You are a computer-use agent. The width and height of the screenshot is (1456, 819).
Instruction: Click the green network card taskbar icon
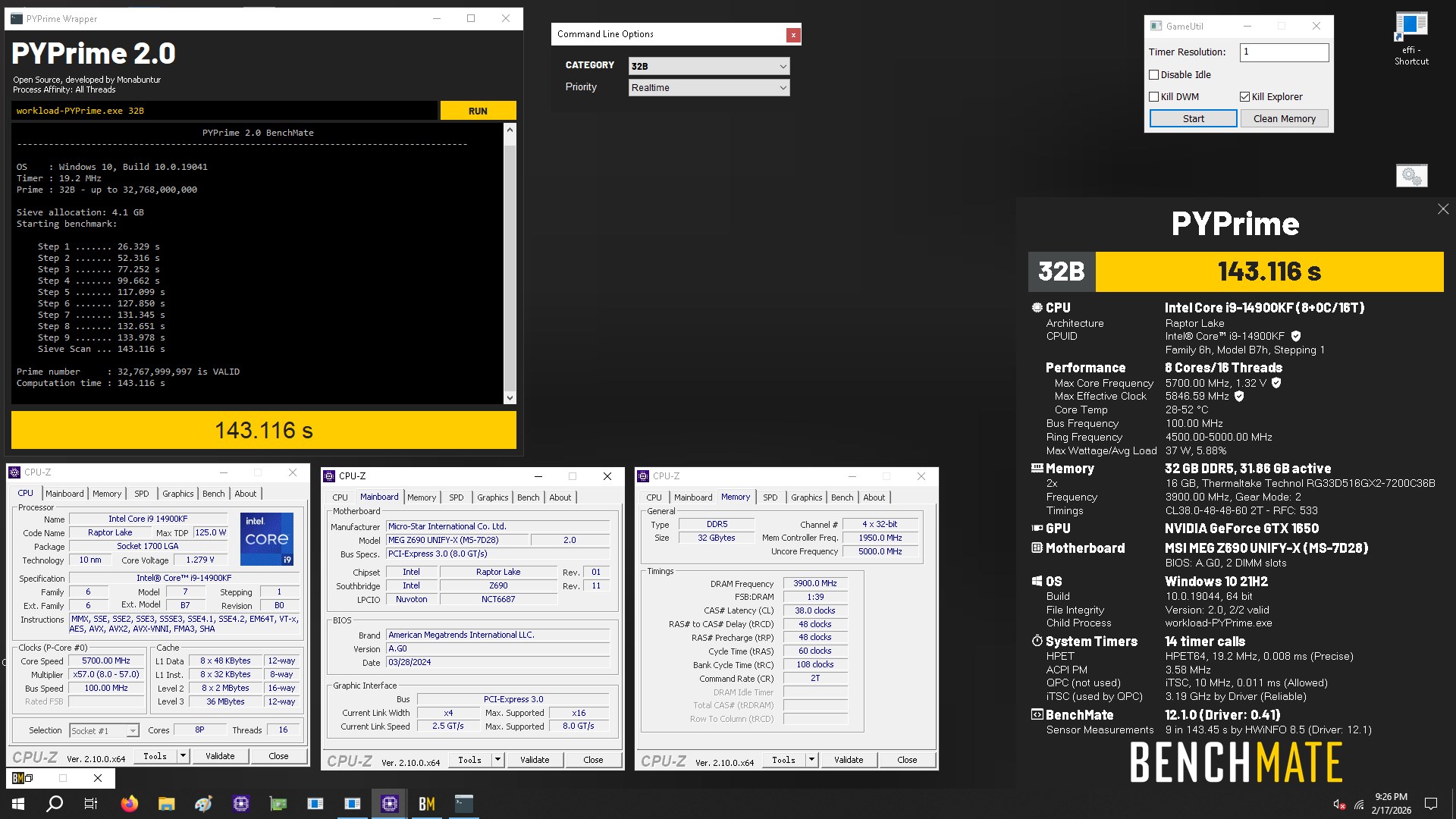[x=278, y=804]
